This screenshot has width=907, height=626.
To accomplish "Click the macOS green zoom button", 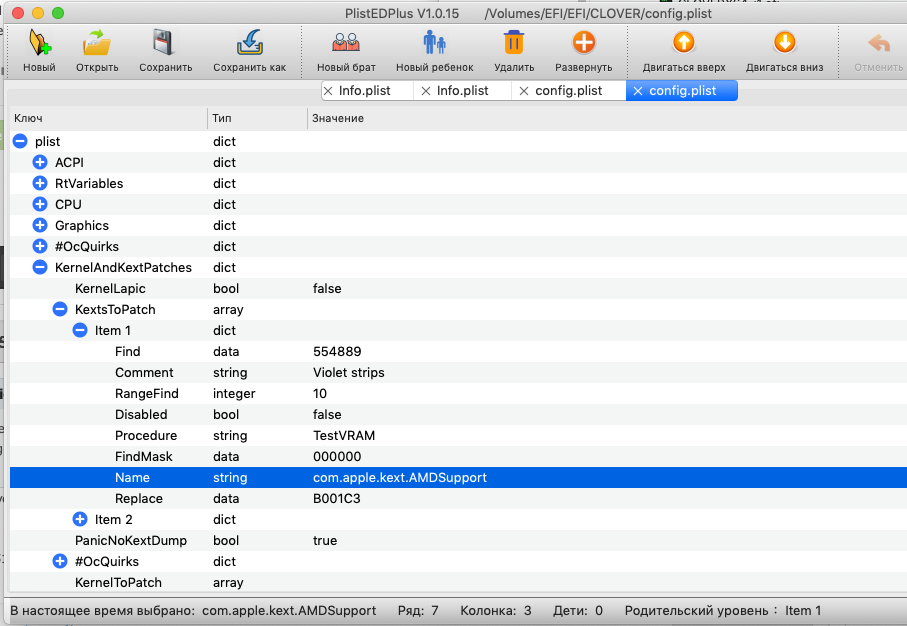I will coord(58,13).
